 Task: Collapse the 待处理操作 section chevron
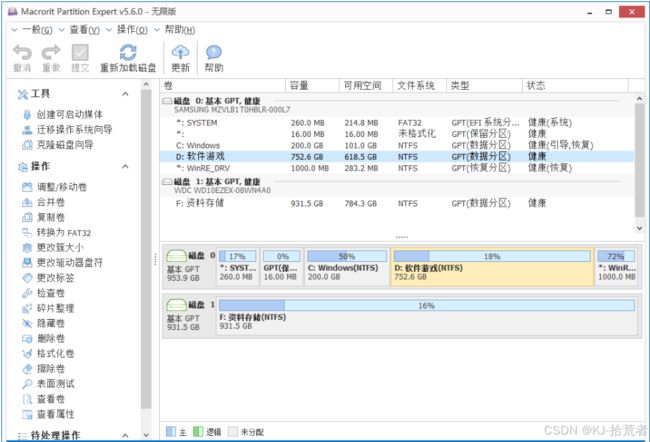(x=125, y=435)
